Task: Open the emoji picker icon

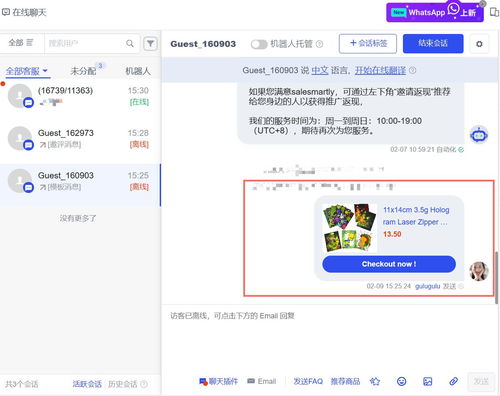Action: click(402, 381)
